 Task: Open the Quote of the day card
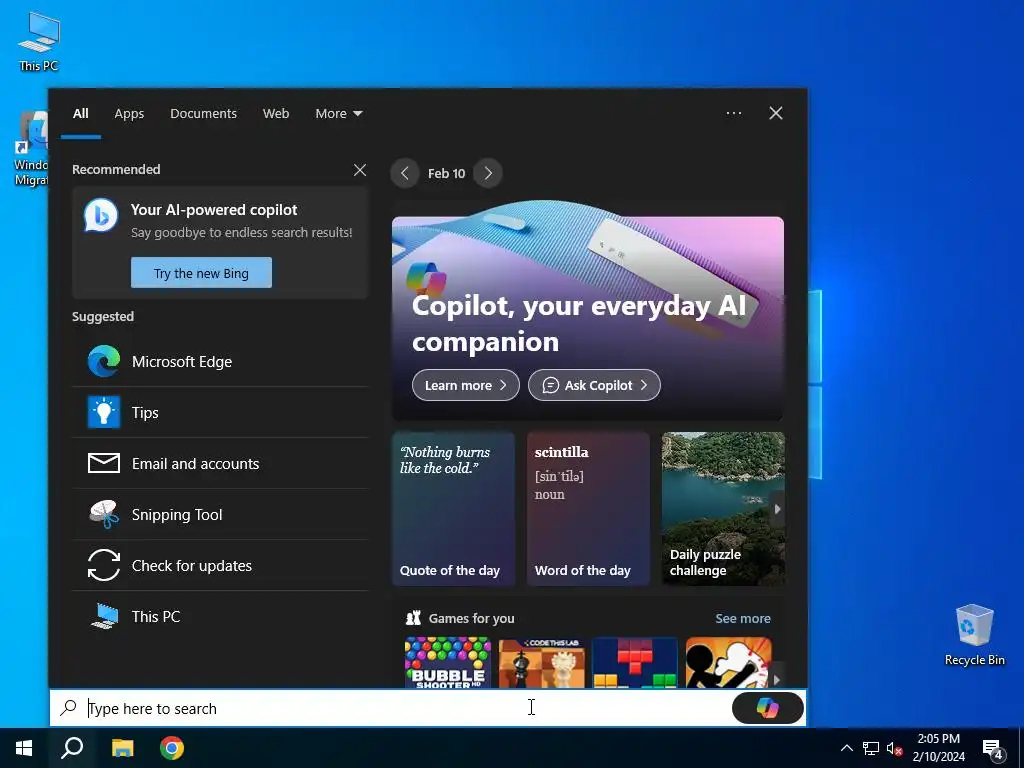click(x=453, y=509)
